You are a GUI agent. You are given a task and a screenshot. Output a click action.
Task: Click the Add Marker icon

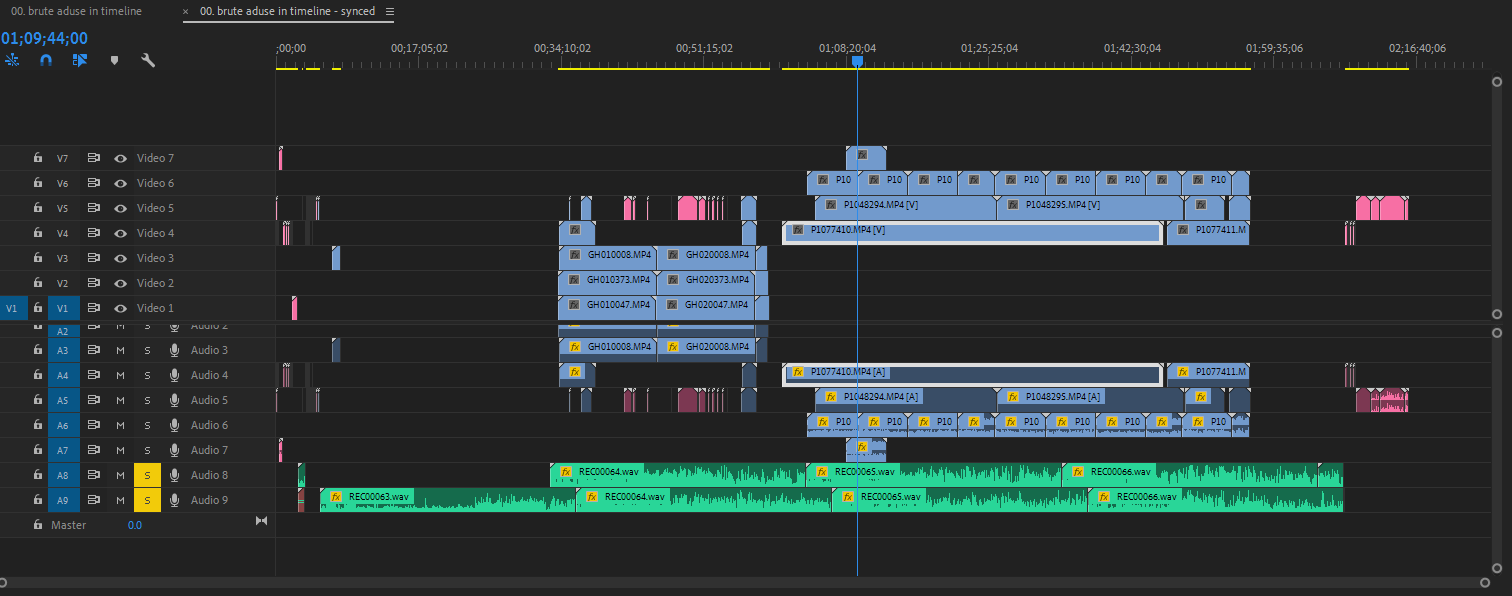(x=114, y=60)
